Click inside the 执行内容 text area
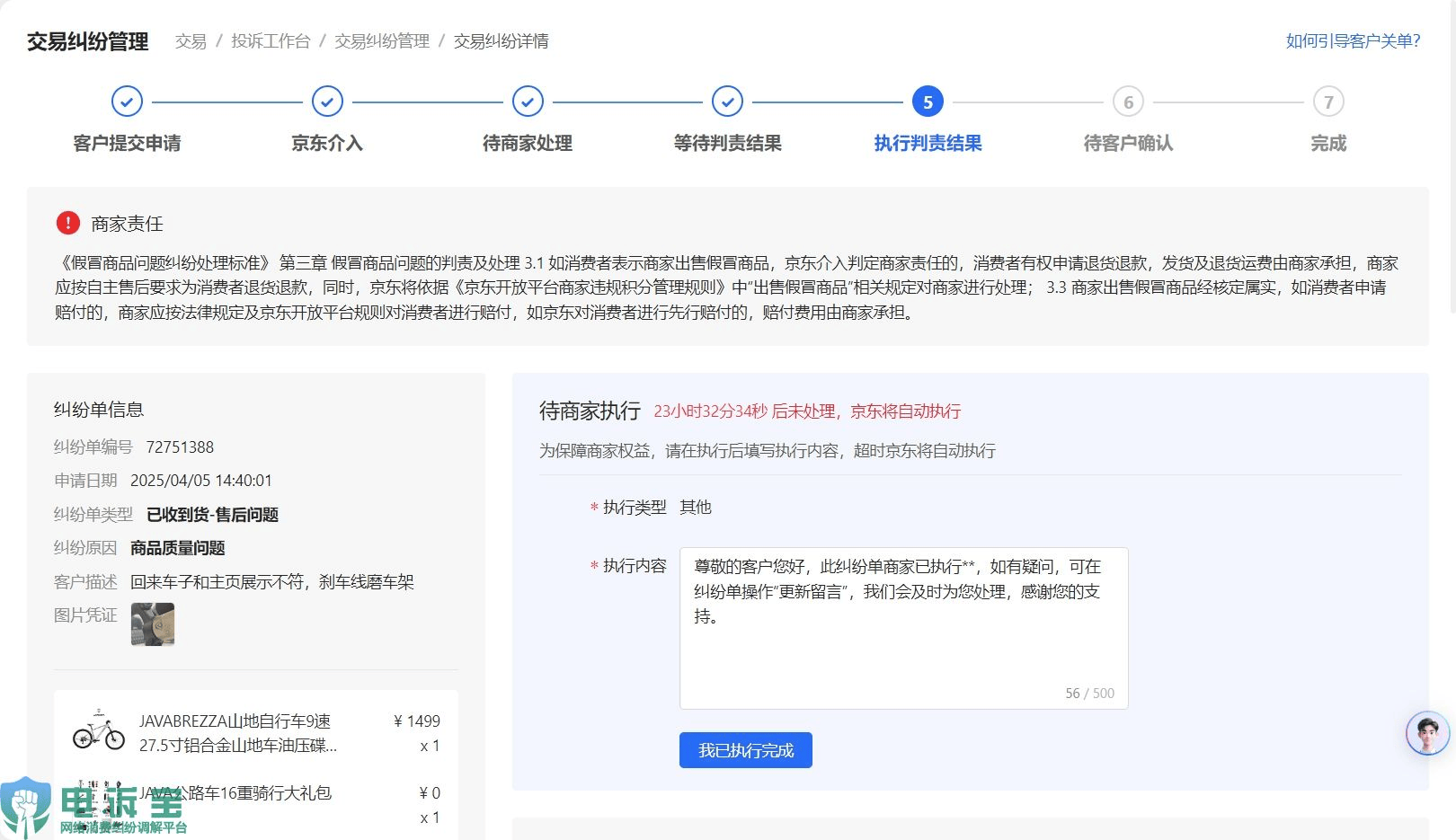This screenshot has width=1456, height=840. (903, 626)
